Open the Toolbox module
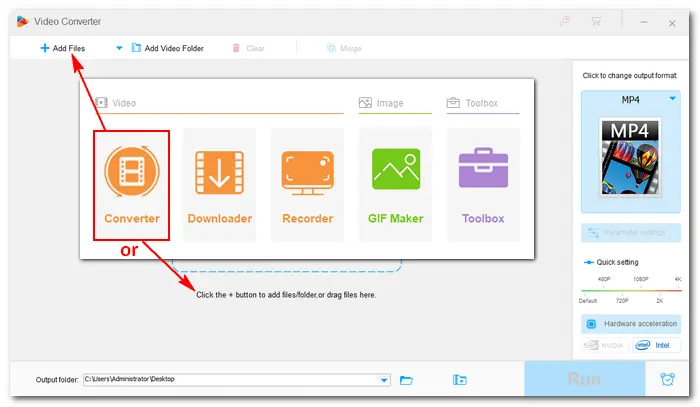The height and width of the screenshot is (407, 700). (x=483, y=185)
